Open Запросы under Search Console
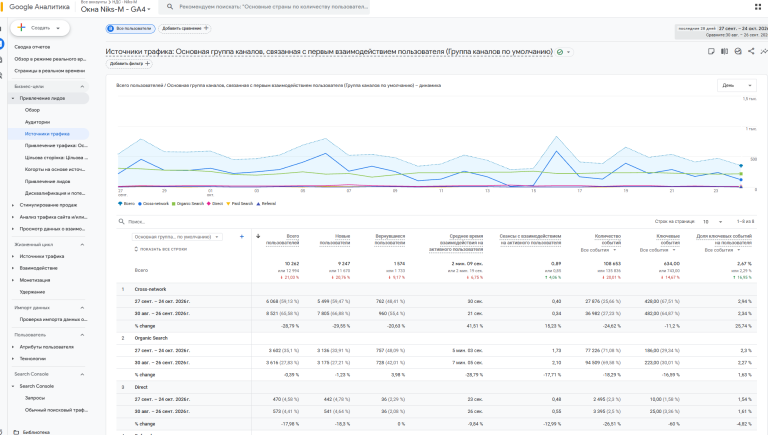The height and width of the screenshot is (435, 768). tap(35, 398)
